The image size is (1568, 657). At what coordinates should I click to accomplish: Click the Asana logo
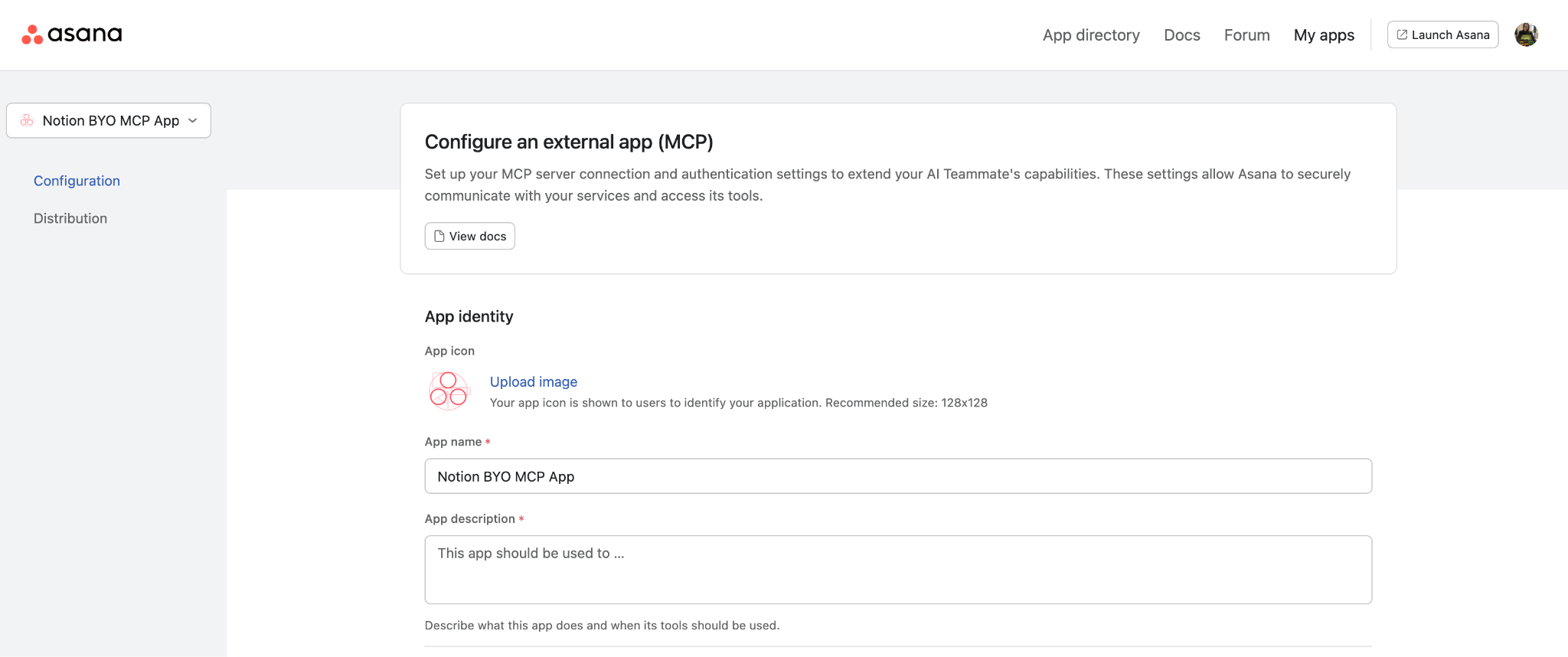pyautogui.click(x=72, y=34)
